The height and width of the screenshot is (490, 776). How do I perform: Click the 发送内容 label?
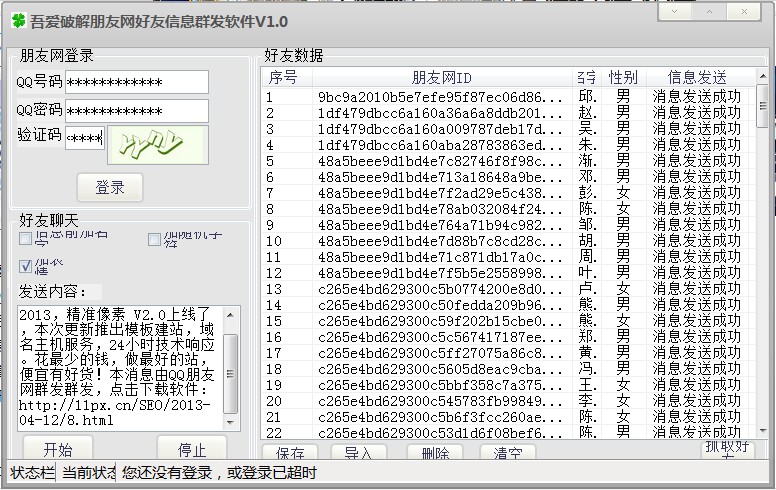click(52, 291)
